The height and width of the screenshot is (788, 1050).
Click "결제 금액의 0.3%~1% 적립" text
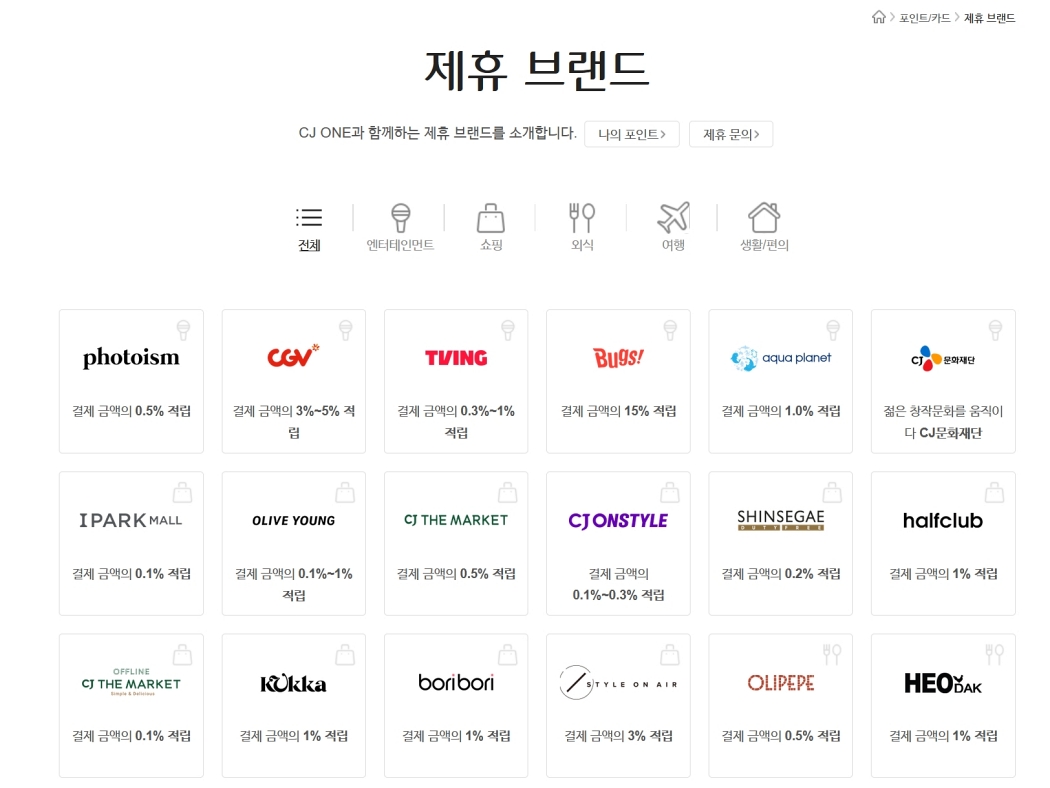pyautogui.click(x=456, y=421)
